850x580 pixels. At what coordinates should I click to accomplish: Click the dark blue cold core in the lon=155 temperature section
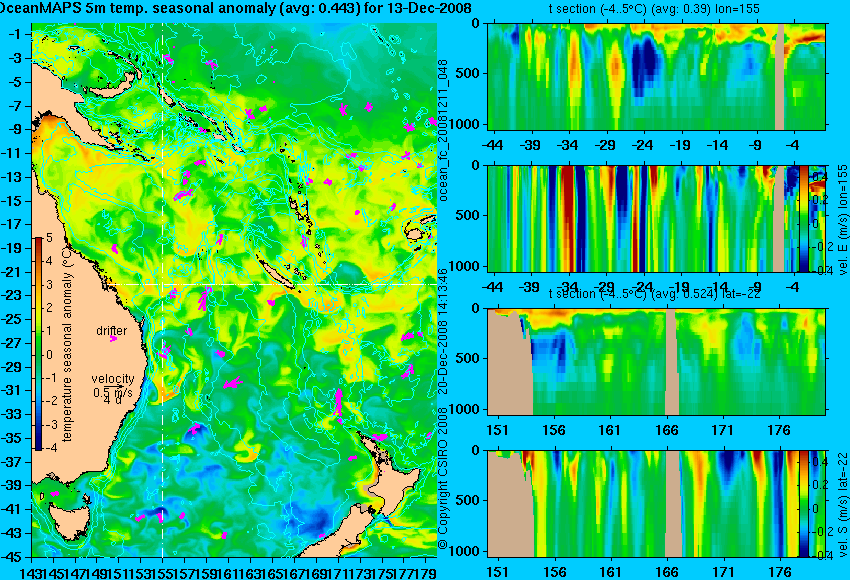pos(645,65)
